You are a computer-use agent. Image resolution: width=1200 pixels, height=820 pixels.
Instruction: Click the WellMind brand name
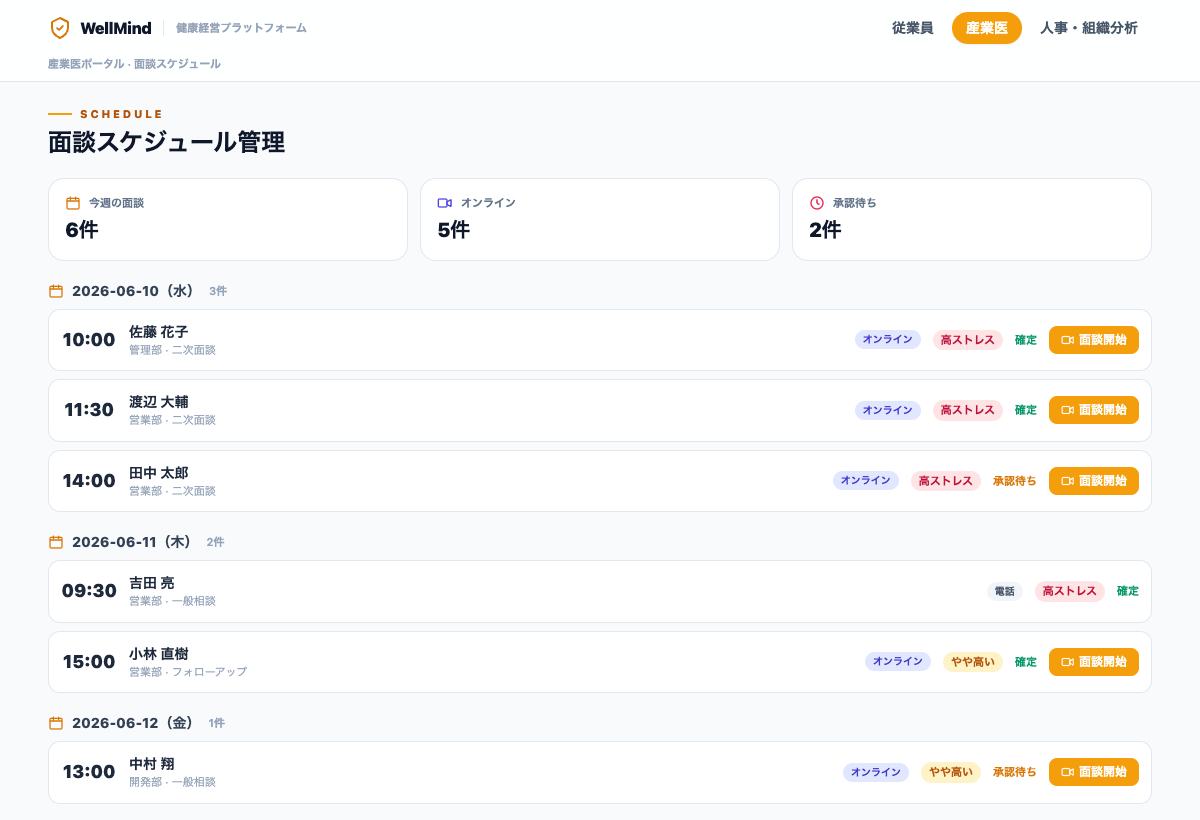point(115,28)
